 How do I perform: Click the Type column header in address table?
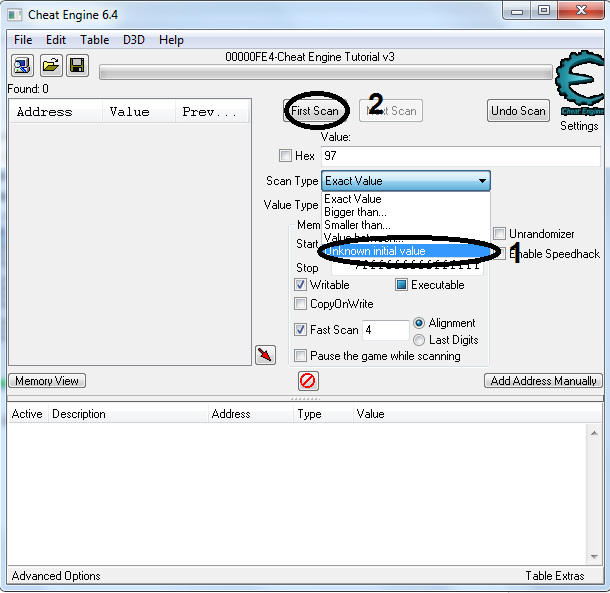(323, 414)
